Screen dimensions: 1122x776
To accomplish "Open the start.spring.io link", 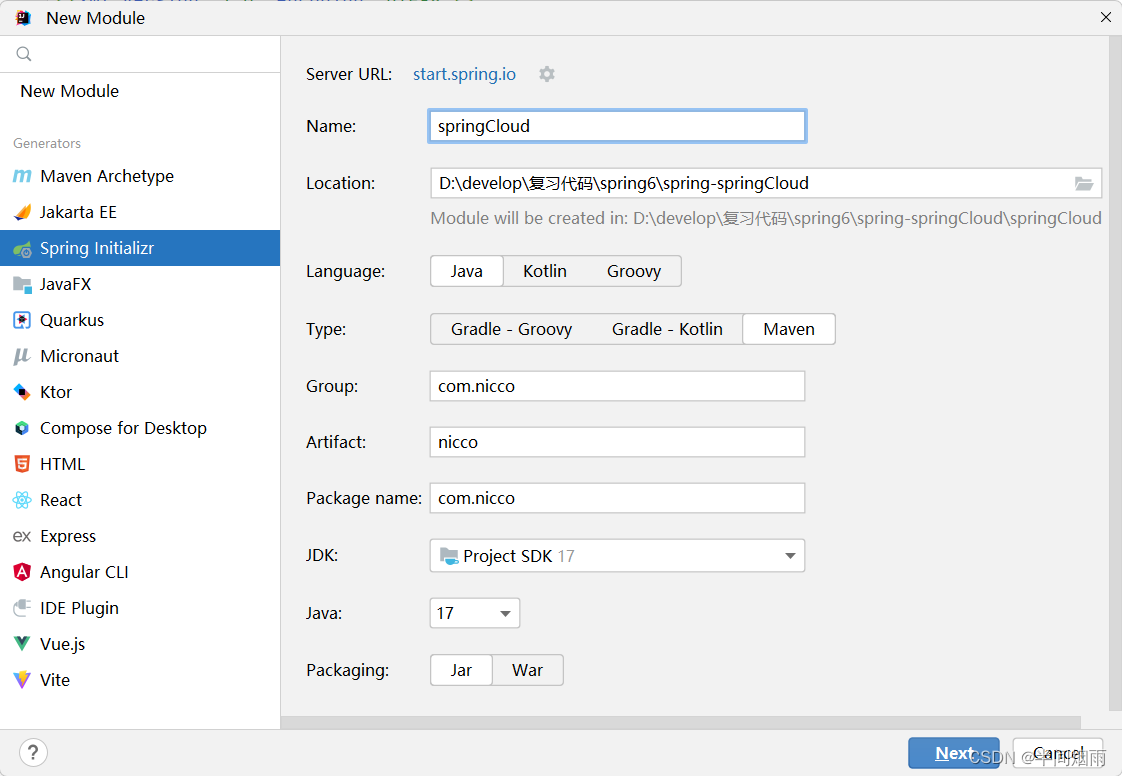I will 464,73.
